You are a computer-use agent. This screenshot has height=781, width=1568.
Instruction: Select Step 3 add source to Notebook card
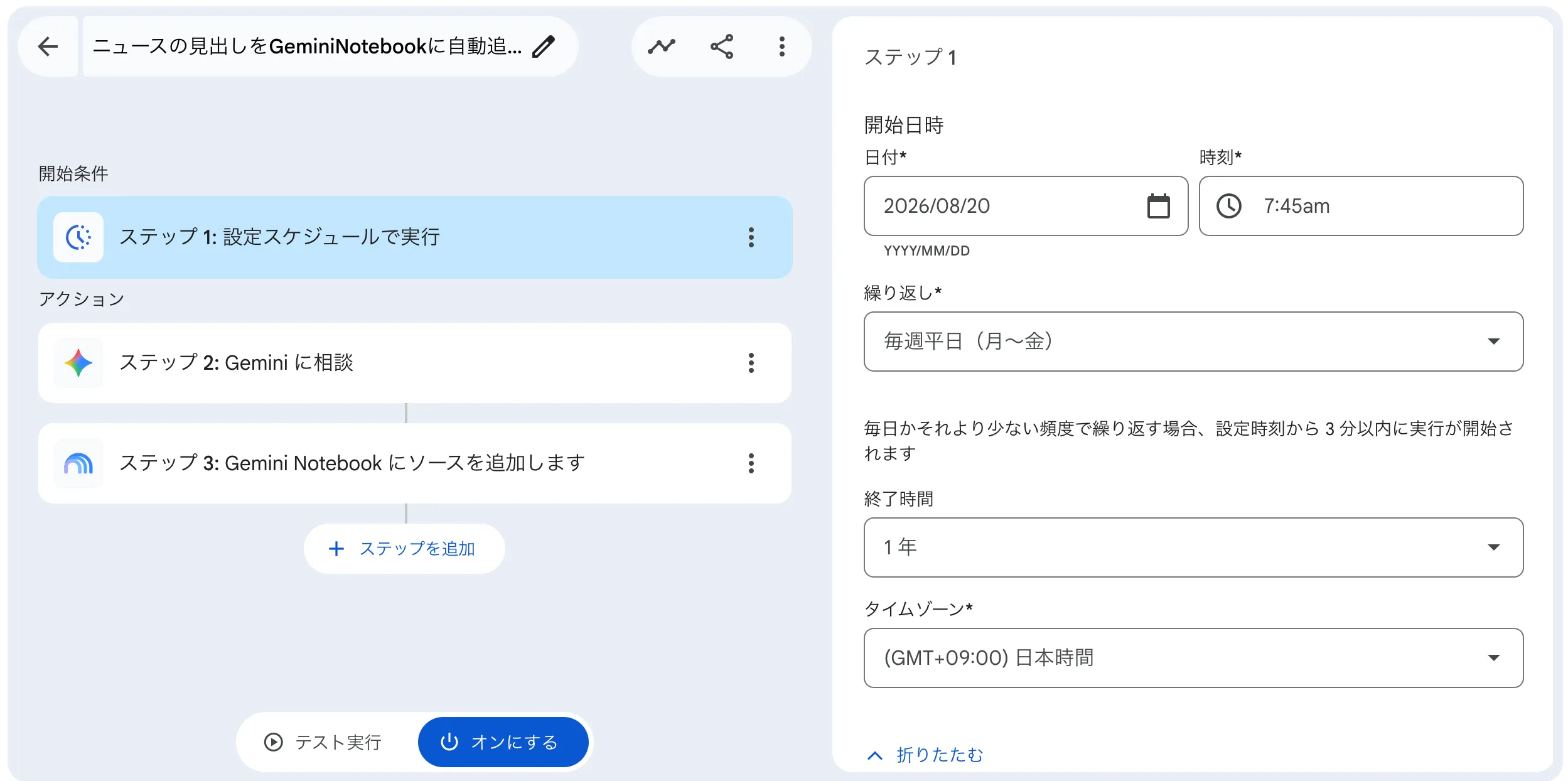click(415, 463)
